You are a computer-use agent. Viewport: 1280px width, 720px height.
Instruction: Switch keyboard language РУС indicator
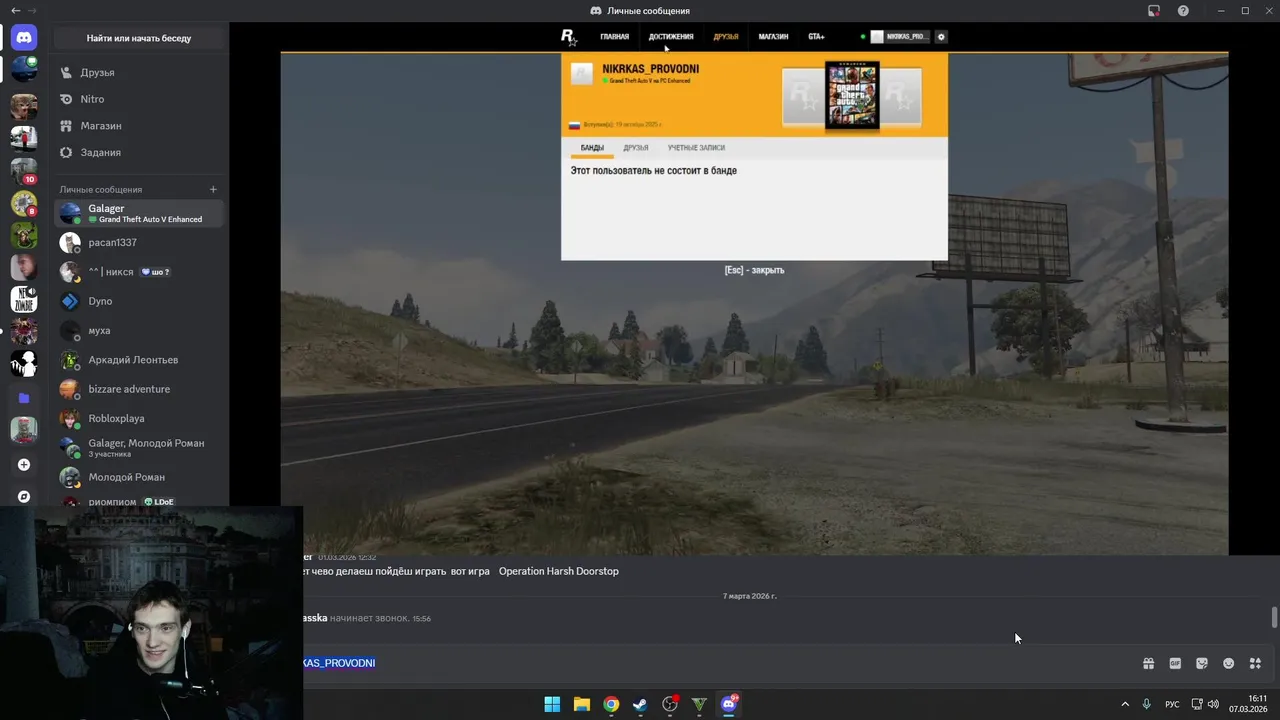(1172, 704)
